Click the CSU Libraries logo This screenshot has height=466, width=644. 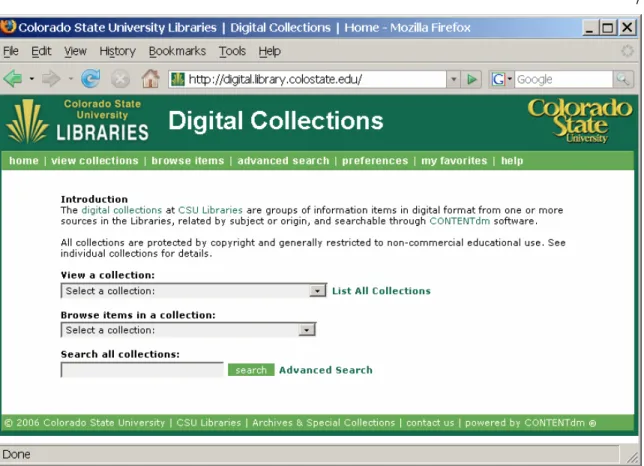(x=78, y=121)
